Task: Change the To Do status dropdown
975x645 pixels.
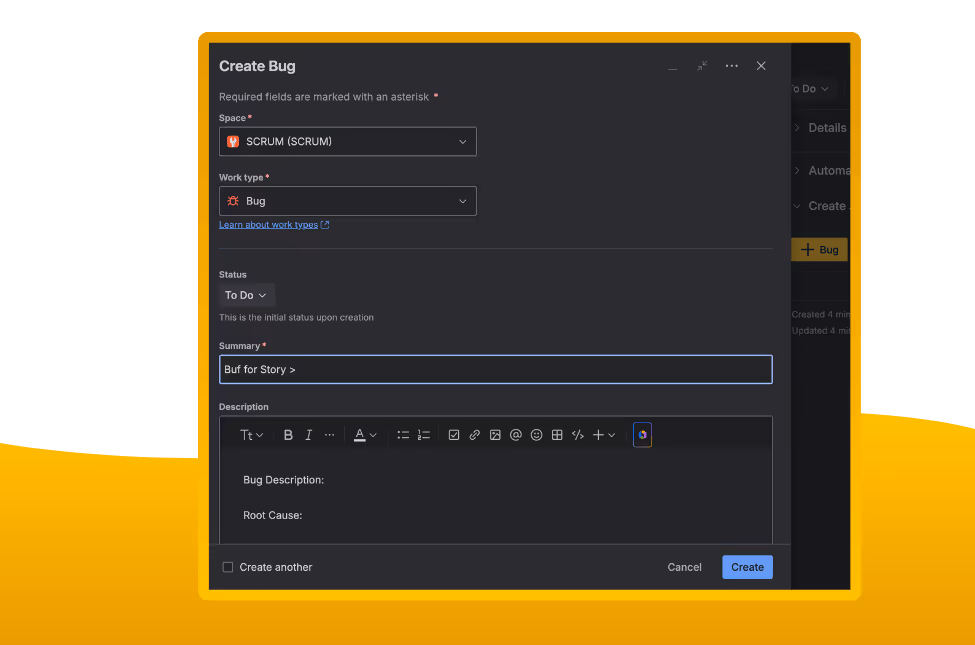Action: pyautogui.click(x=246, y=295)
